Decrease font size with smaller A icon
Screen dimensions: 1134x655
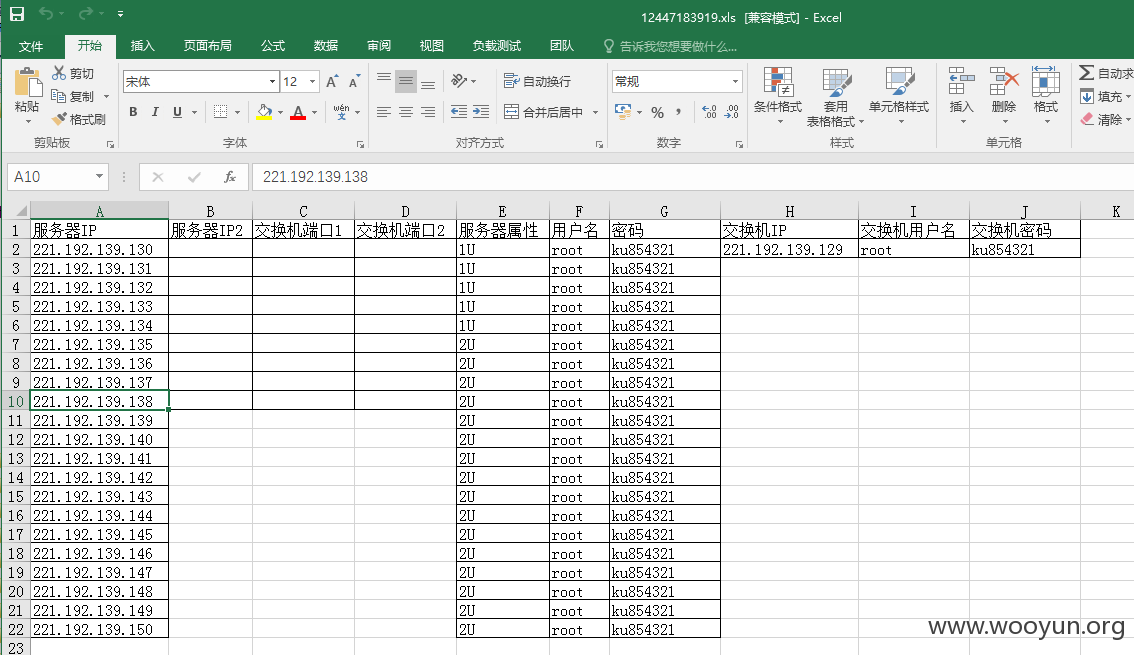click(354, 82)
